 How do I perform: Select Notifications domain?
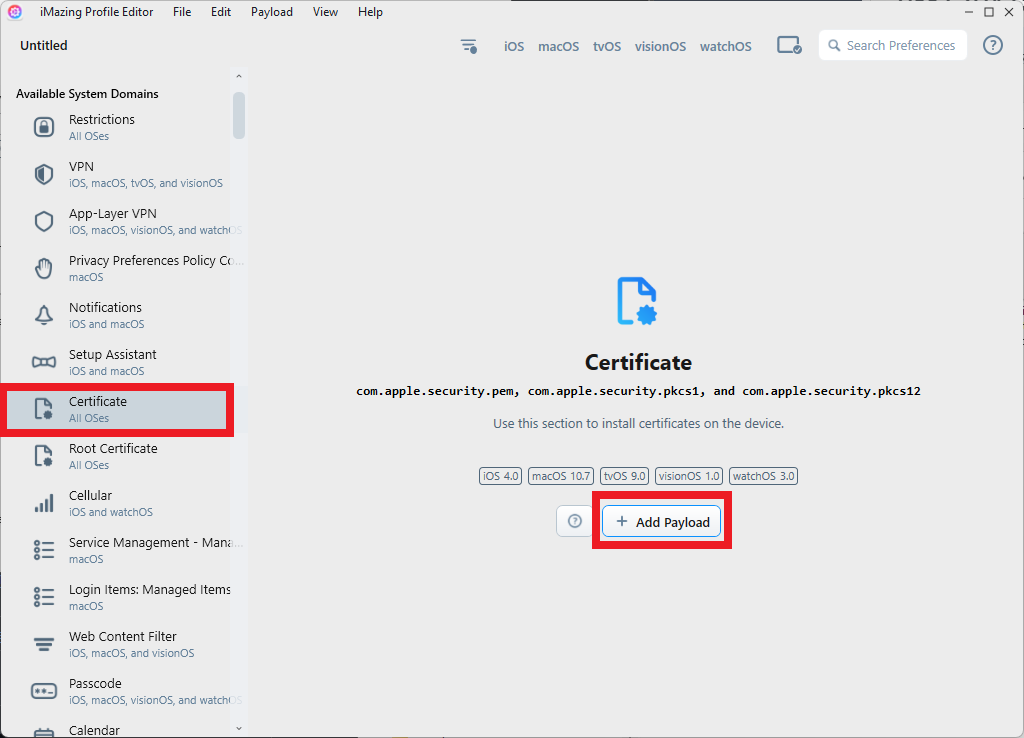coord(116,315)
